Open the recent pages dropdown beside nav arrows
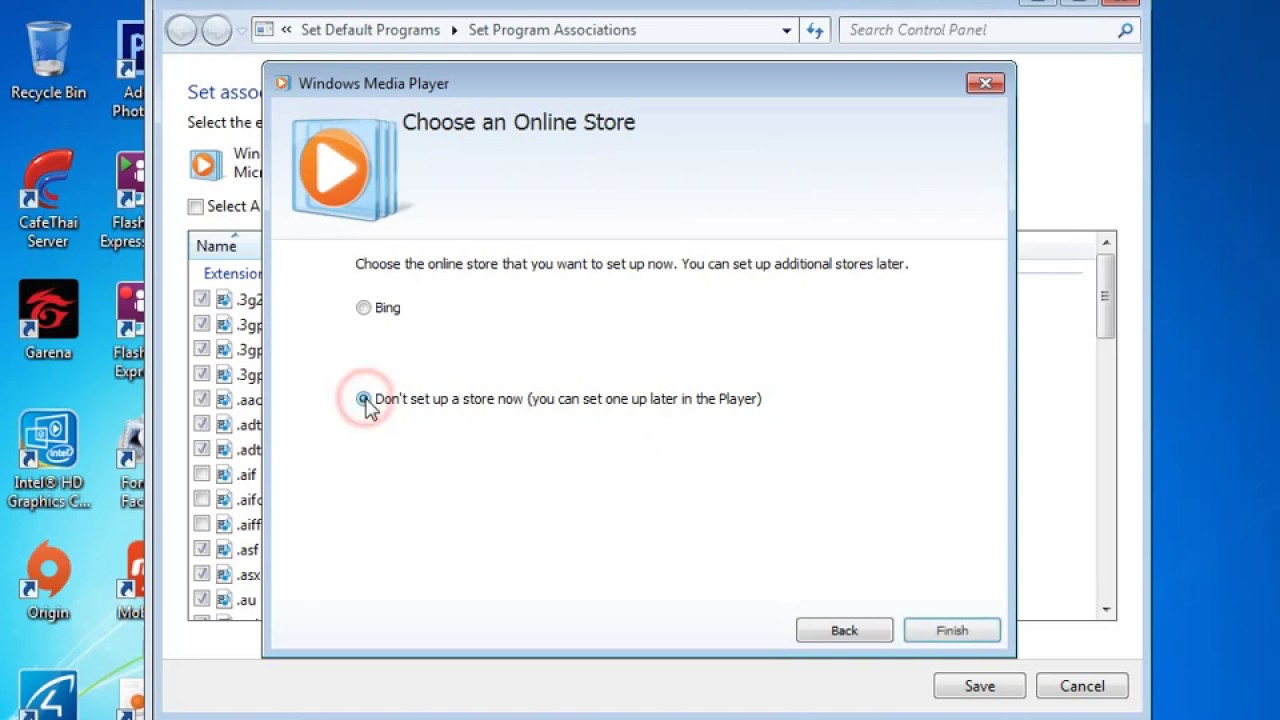 click(241, 31)
